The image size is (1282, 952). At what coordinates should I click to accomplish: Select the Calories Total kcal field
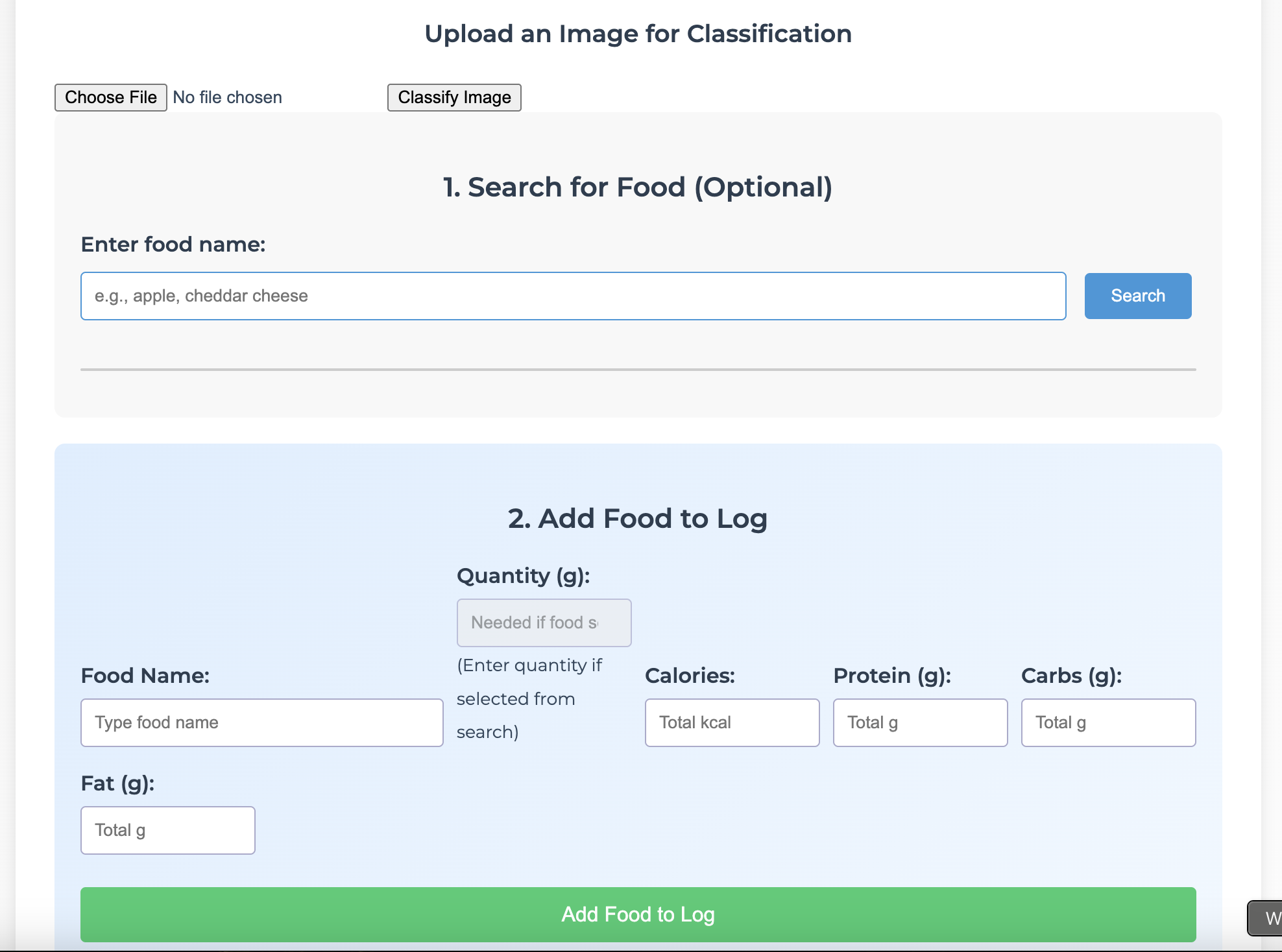pyautogui.click(x=732, y=722)
